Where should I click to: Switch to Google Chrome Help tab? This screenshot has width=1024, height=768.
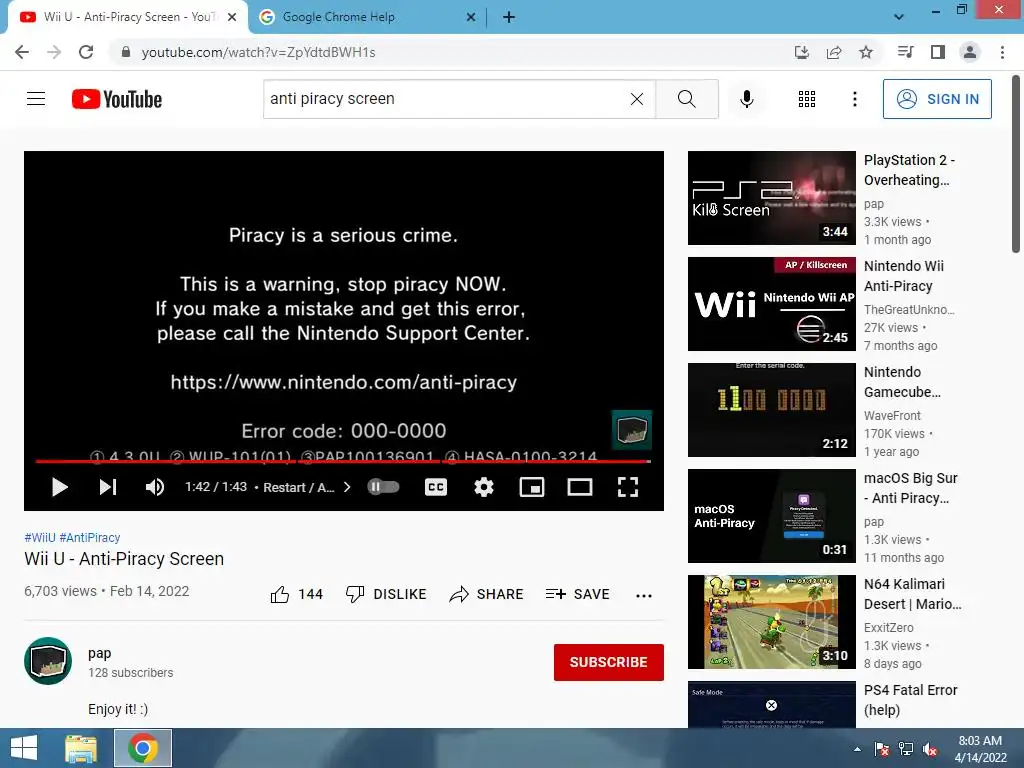(366, 17)
